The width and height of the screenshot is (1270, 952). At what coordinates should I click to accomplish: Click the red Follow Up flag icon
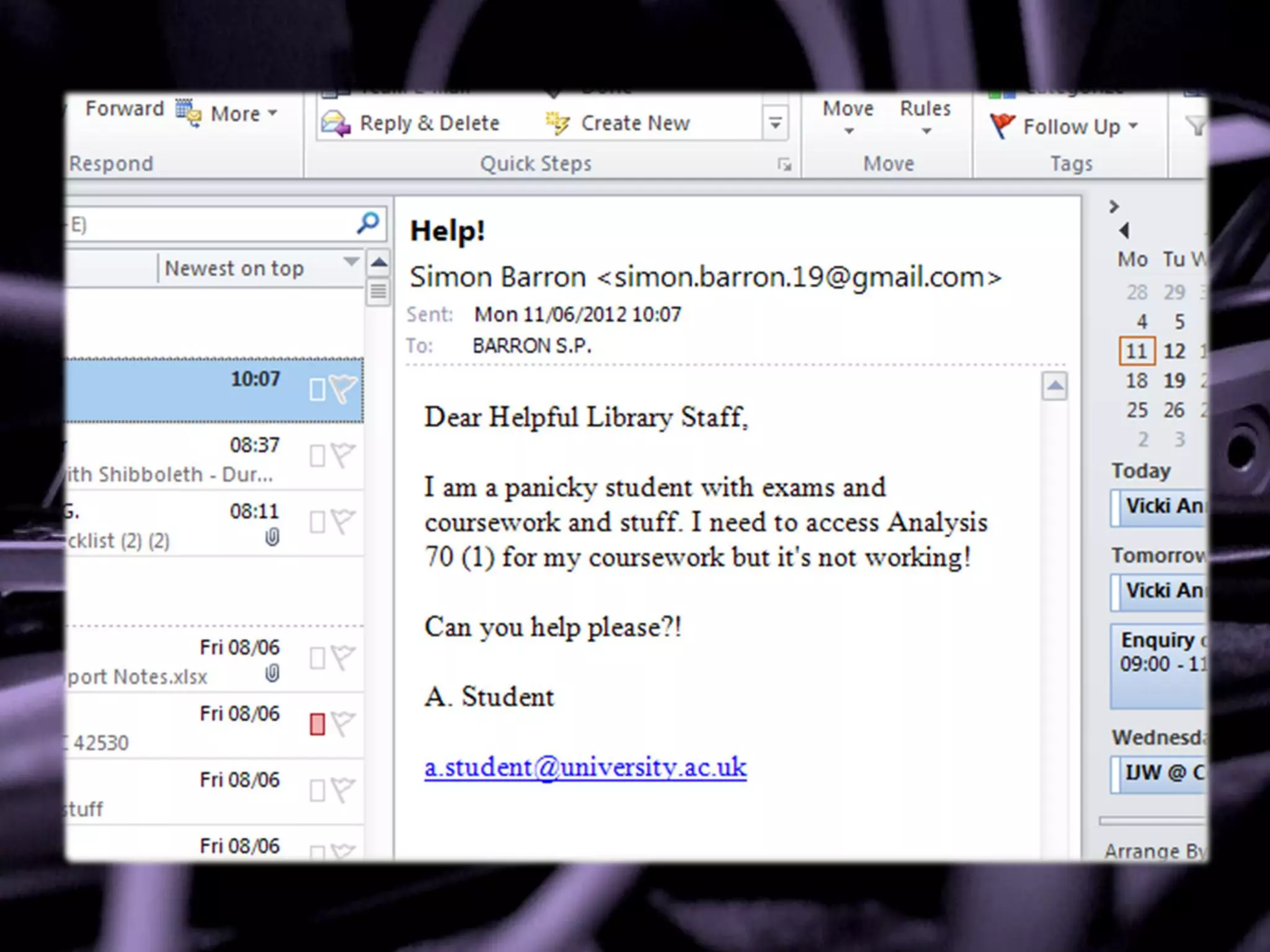point(1002,126)
